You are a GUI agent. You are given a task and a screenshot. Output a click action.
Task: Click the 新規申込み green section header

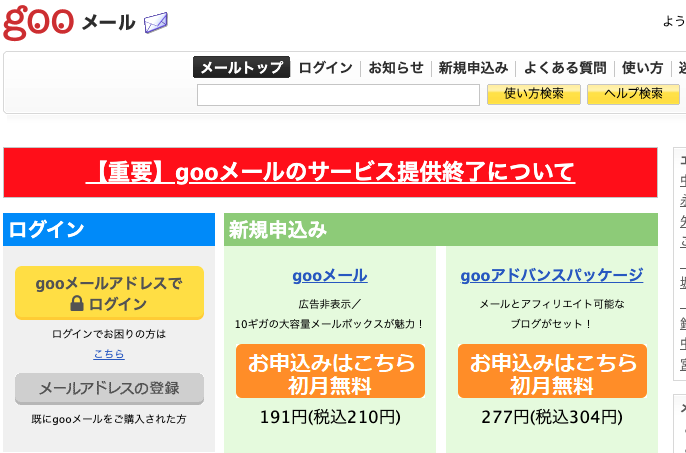[x=441, y=229]
